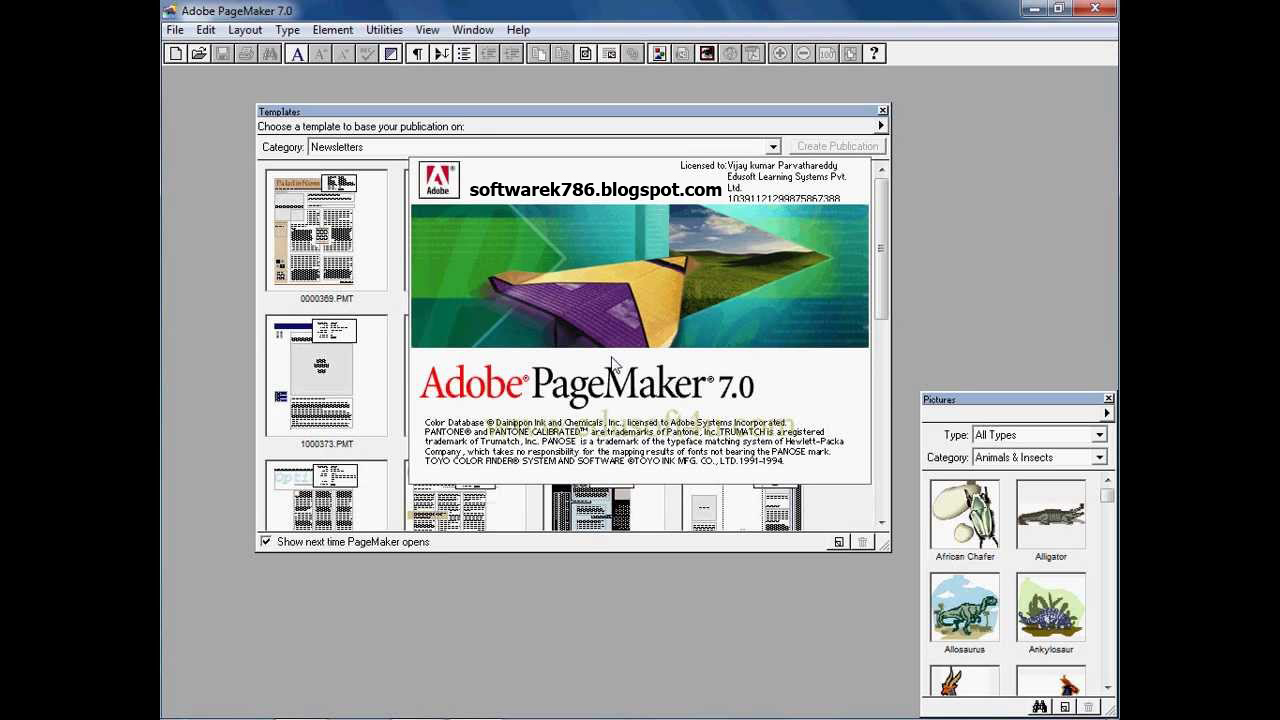This screenshot has height=720, width=1280.
Task: Open the File menu
Action: point(175,30)
